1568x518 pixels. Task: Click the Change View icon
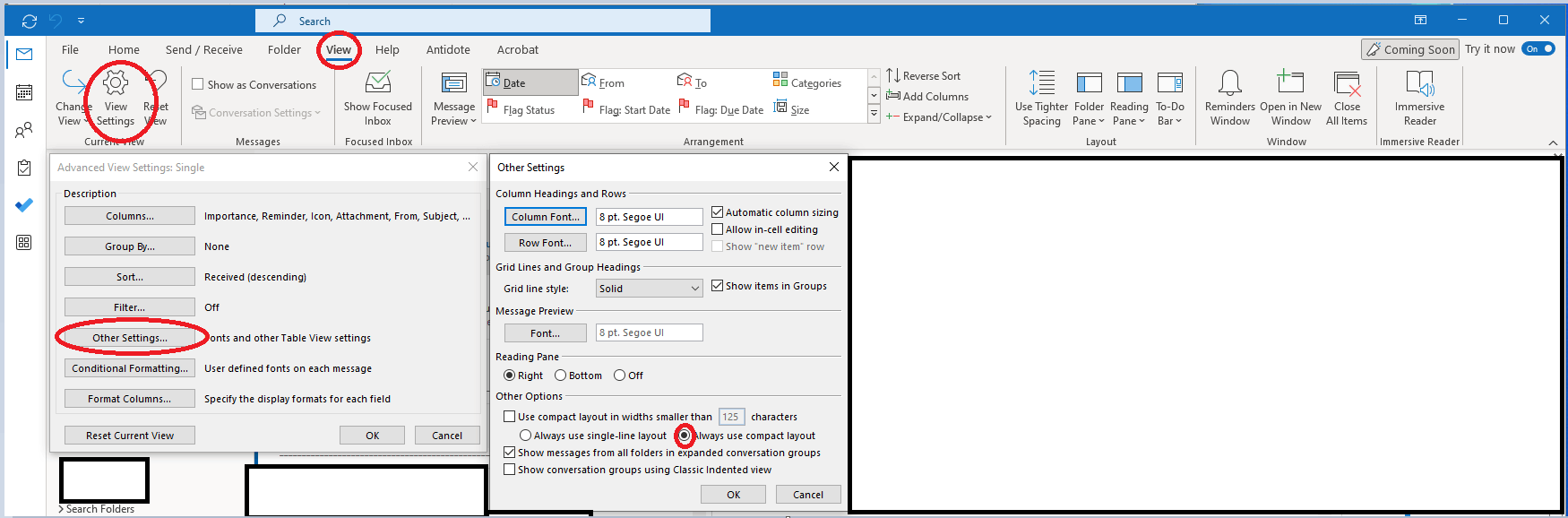[73, 82]
